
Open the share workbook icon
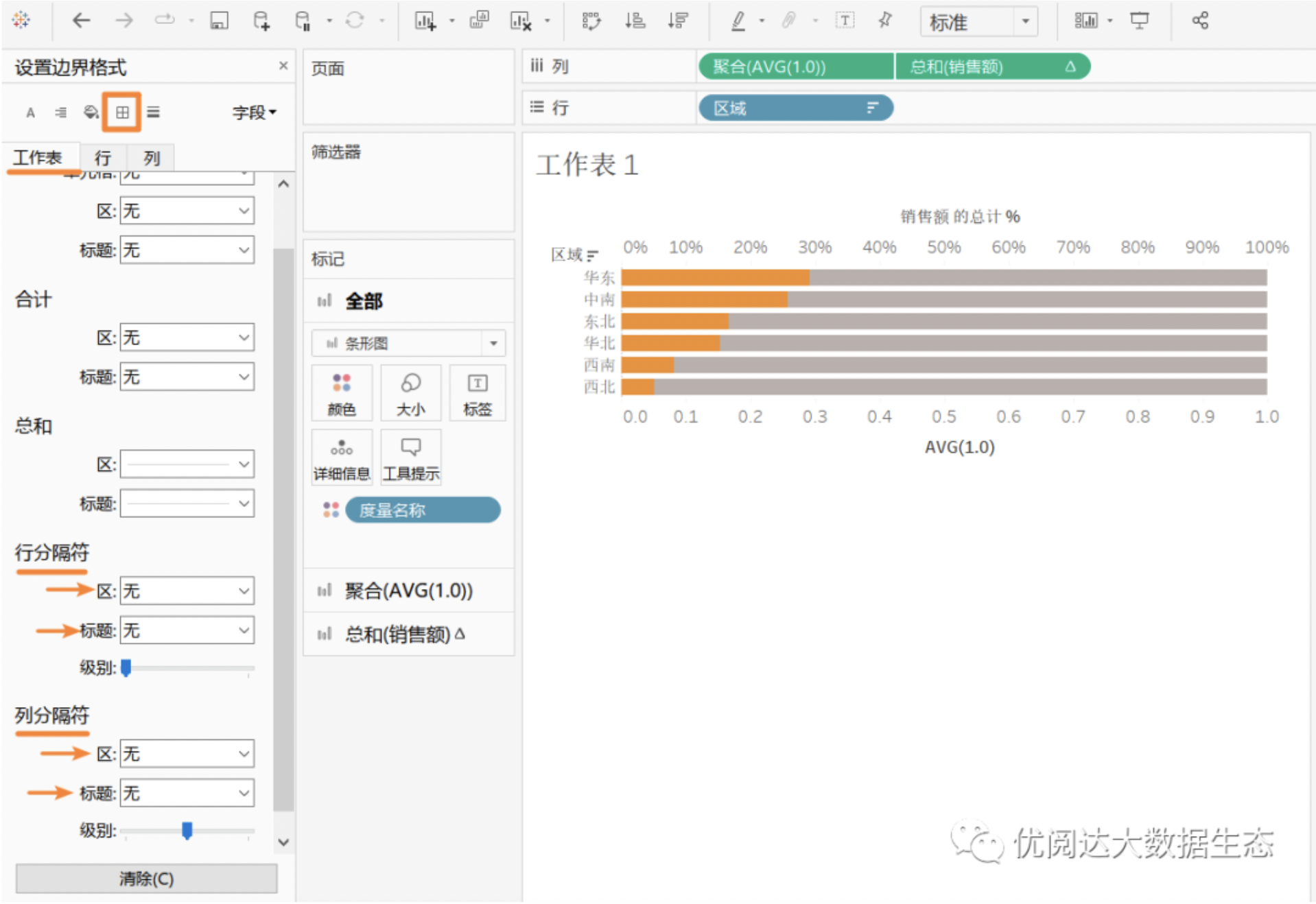coord(1199,21)
